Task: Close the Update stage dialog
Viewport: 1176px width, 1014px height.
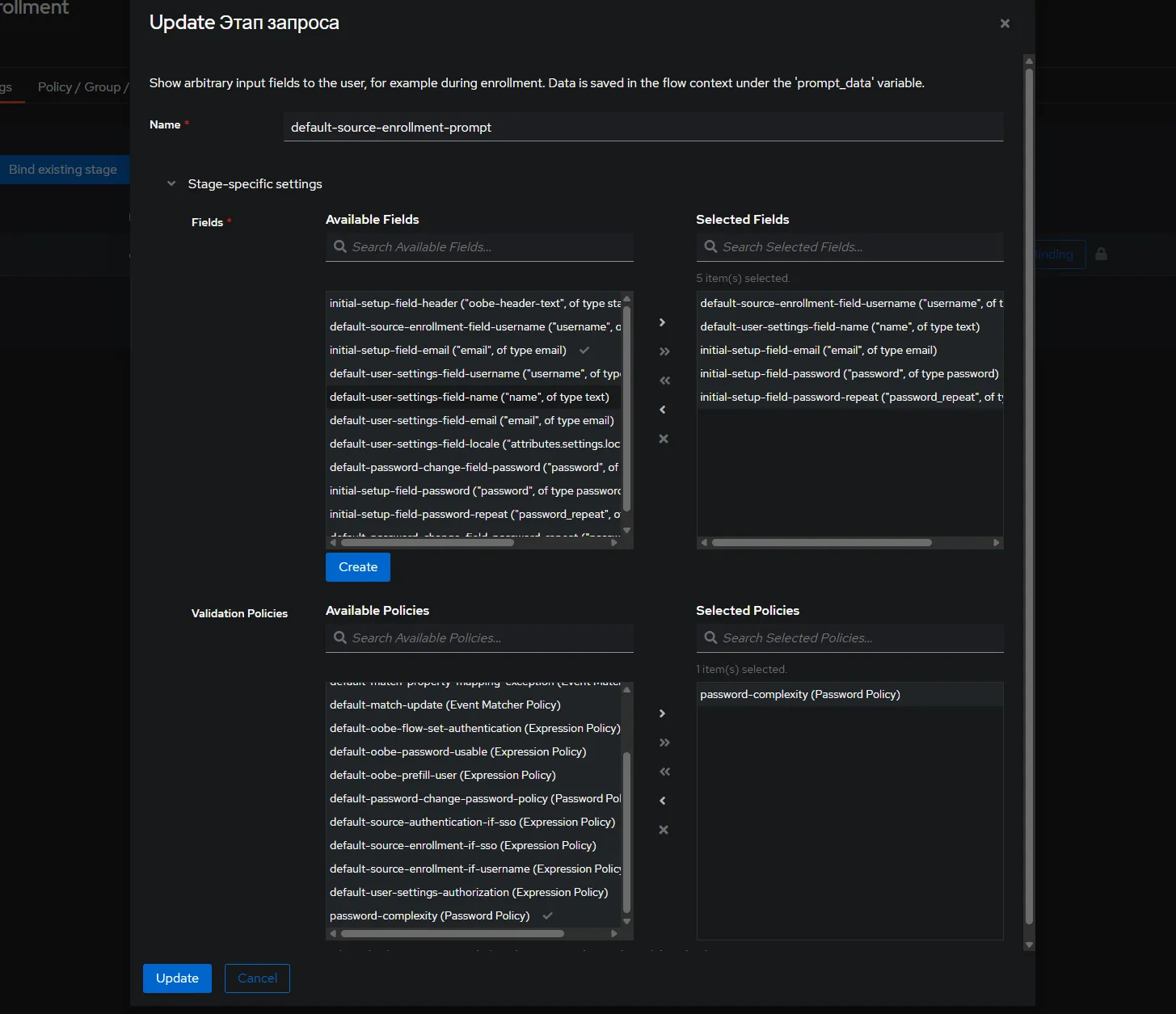Action: click(1005, 23)
